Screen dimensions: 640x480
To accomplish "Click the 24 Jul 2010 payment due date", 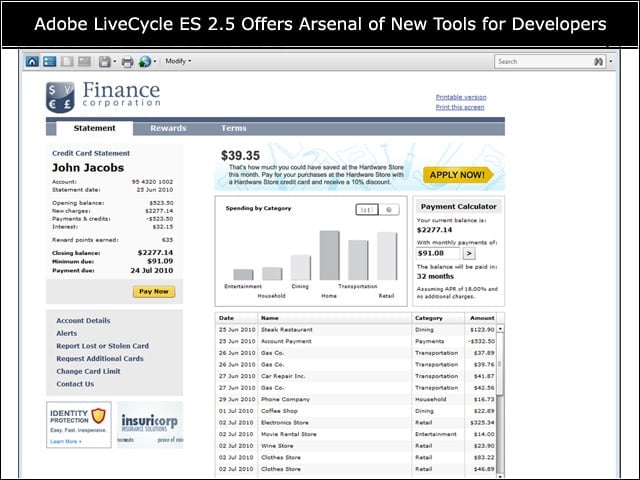I will tap(152, 271).
